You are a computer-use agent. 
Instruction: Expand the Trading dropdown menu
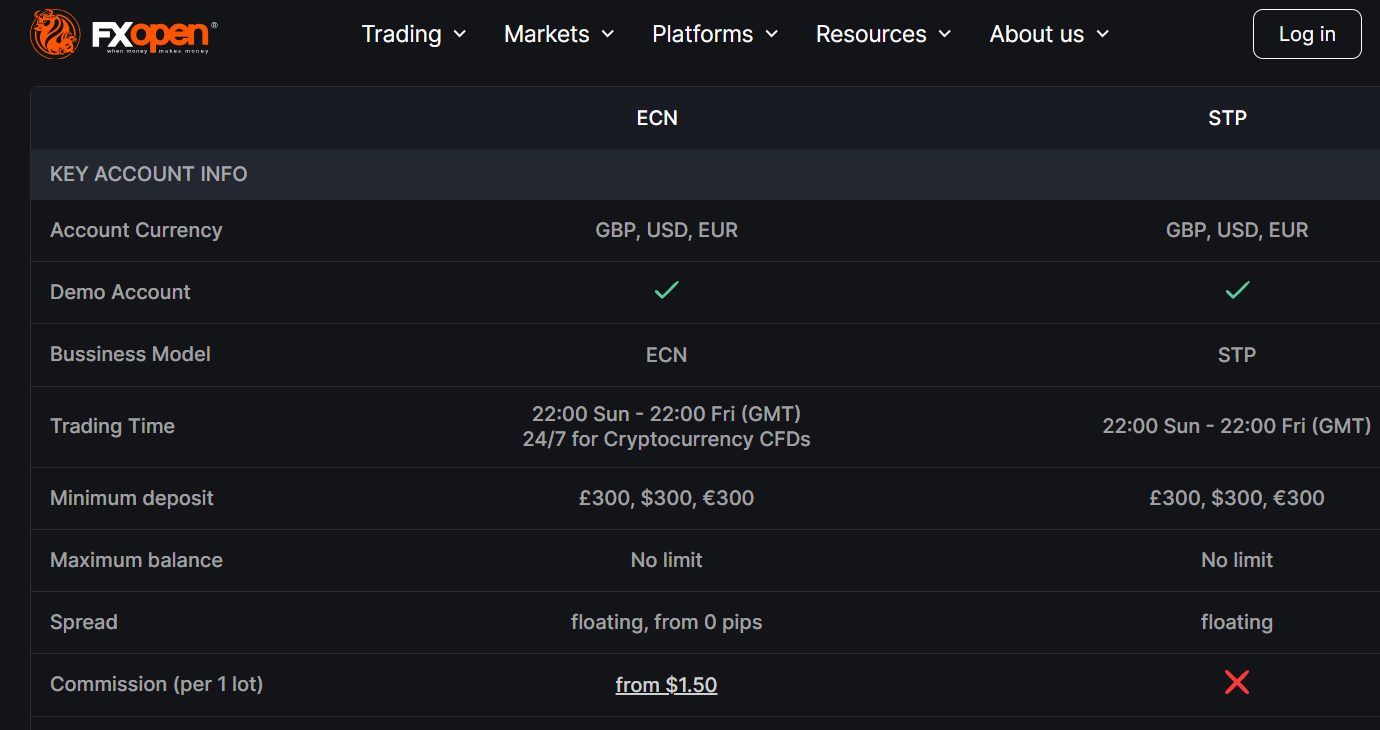(x=414, y=34)
